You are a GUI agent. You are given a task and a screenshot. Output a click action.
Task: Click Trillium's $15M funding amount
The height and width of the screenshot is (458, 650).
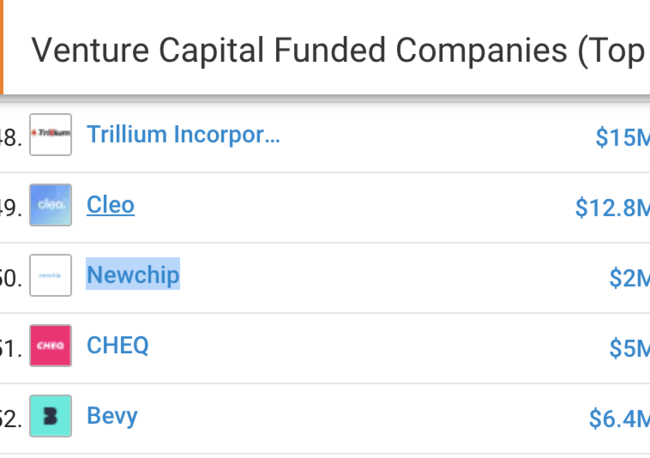click(x=623, y=137)
